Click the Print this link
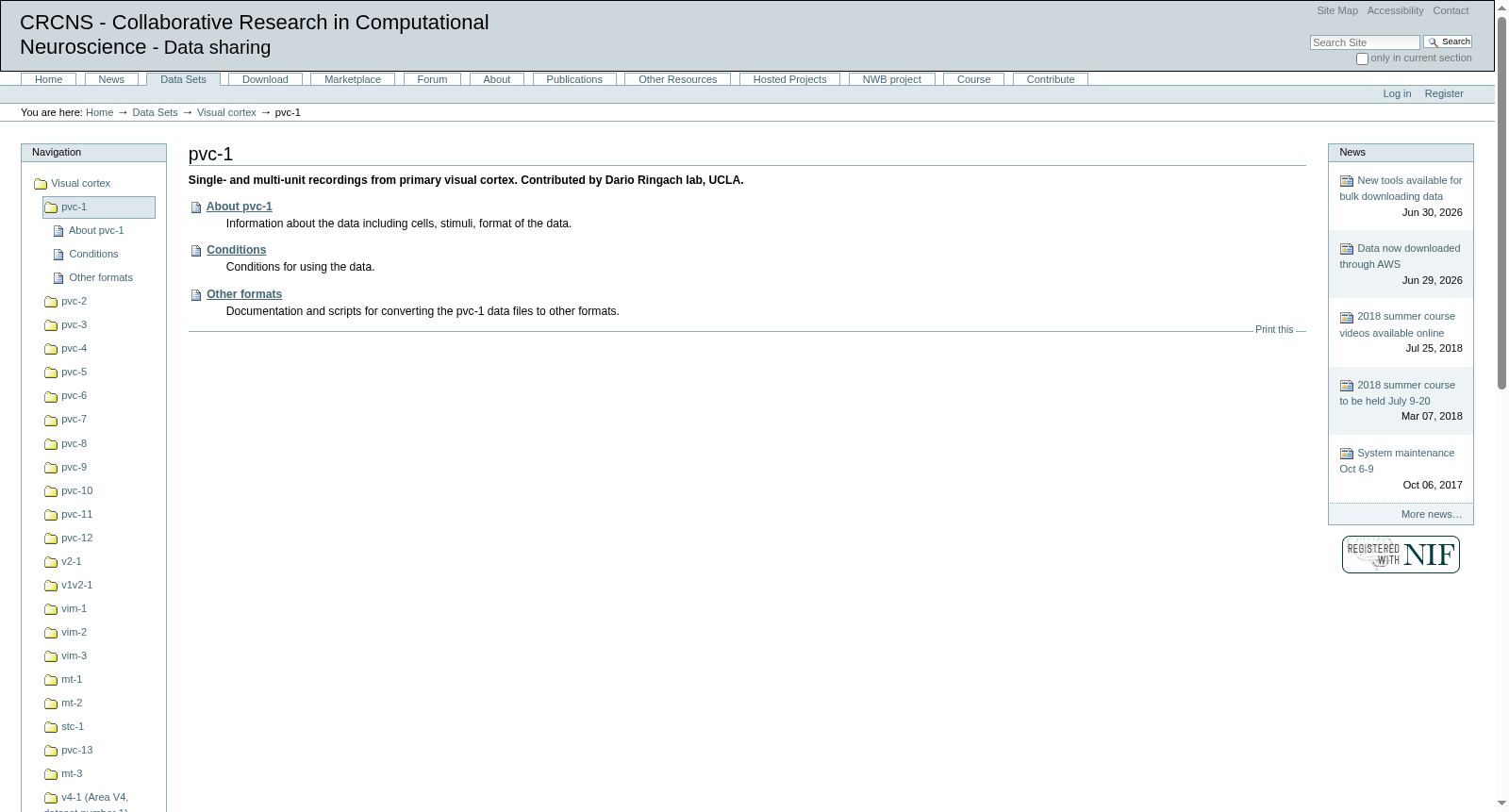 point(1274,329)
